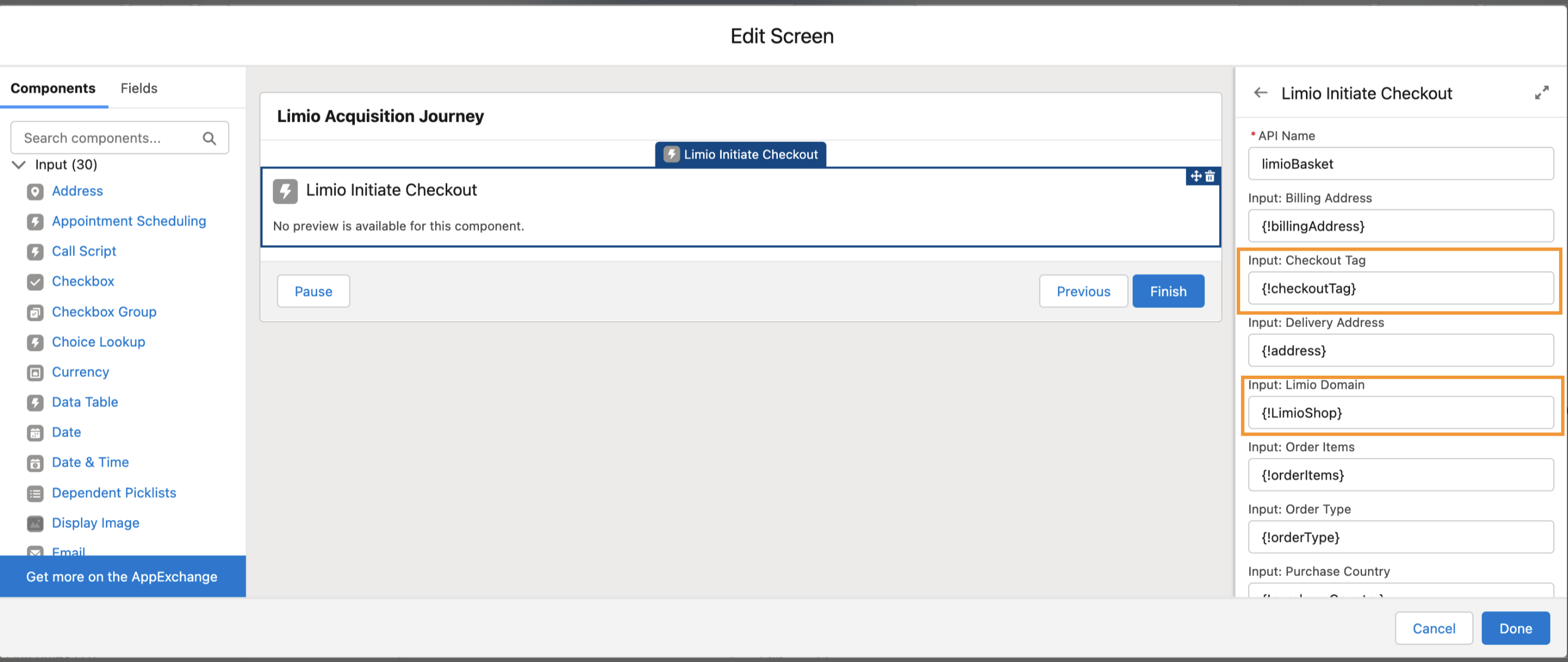Click the Previous button
This screenshot has height=662, width=1568.
tap(1083, 291)
